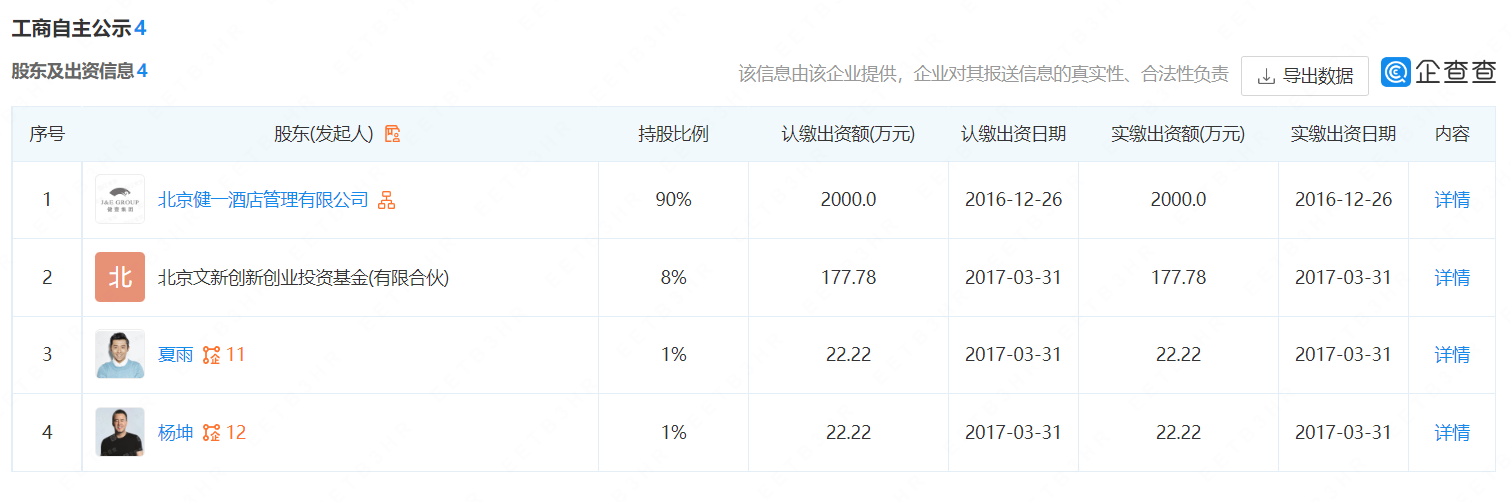Click the relation icon next to 夏雨
1511x502 pixels.
[211, 355]
